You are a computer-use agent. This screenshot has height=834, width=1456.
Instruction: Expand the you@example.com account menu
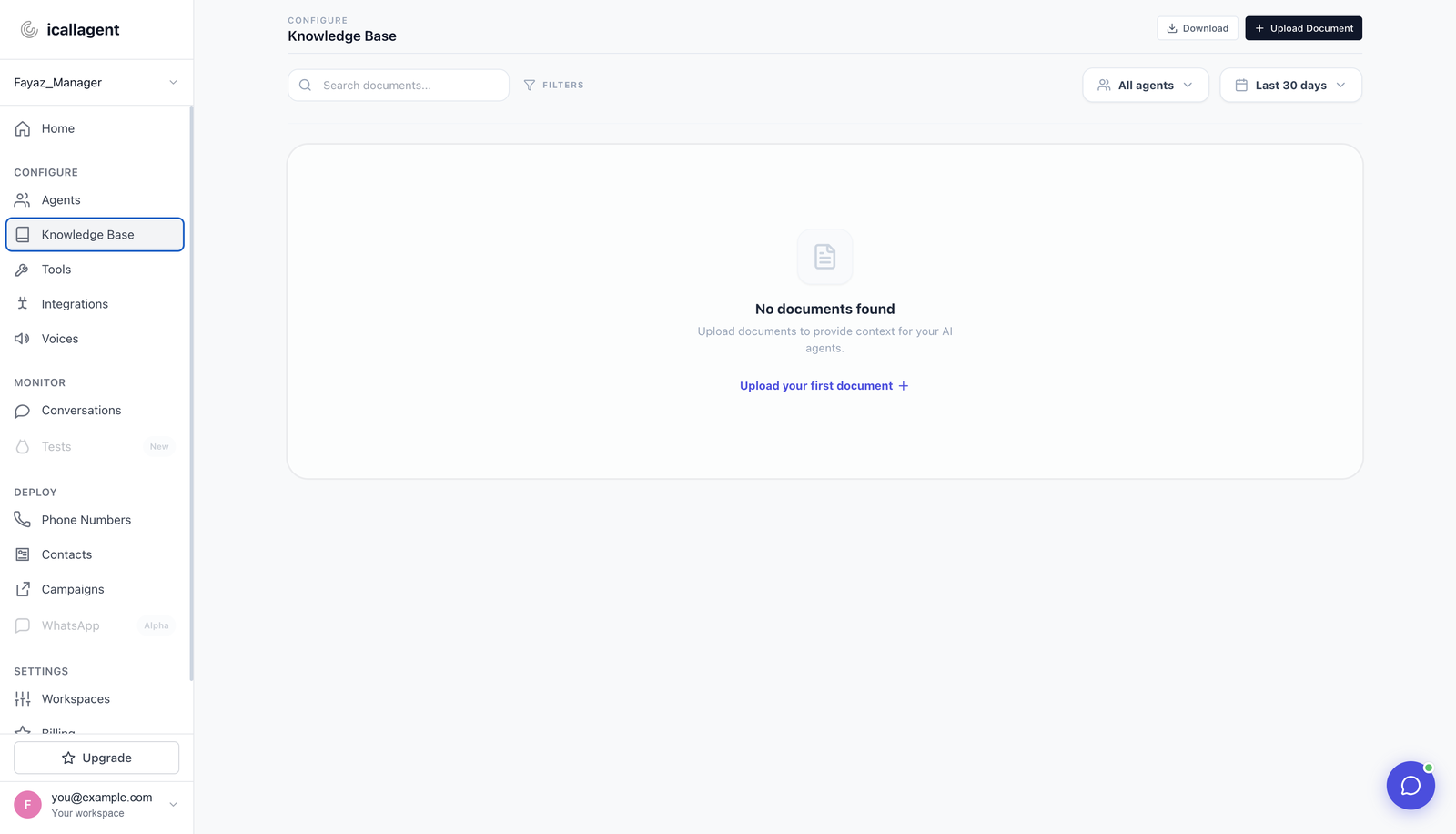coord(96,805)
